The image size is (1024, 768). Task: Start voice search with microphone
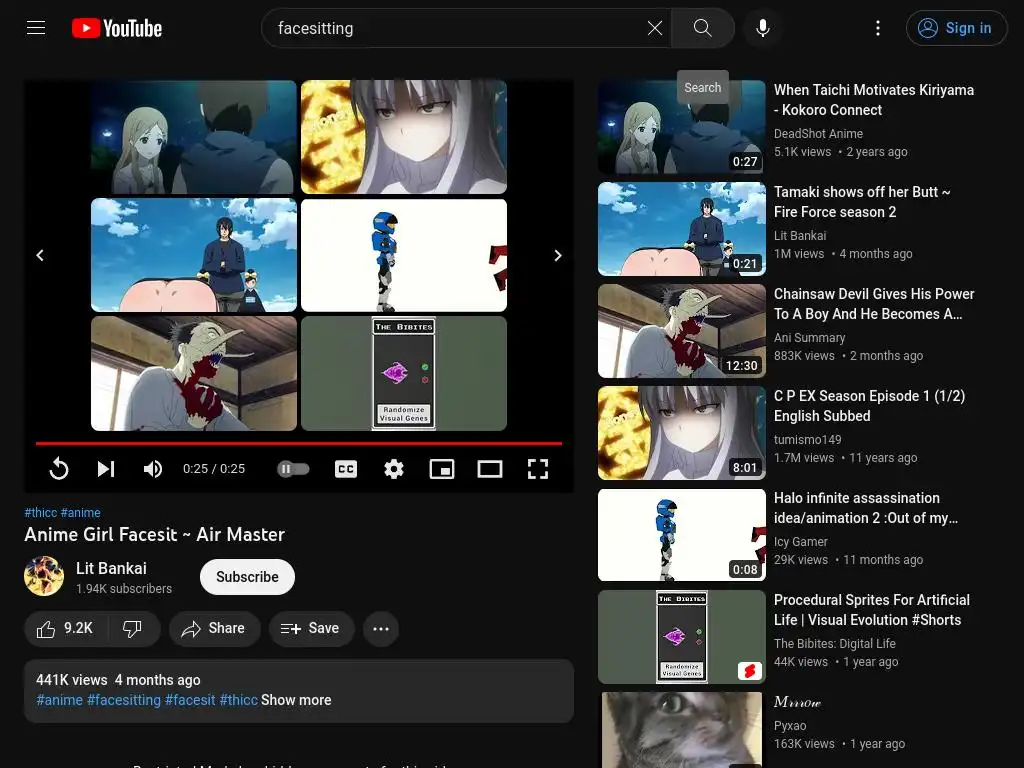tap(762, 28)
